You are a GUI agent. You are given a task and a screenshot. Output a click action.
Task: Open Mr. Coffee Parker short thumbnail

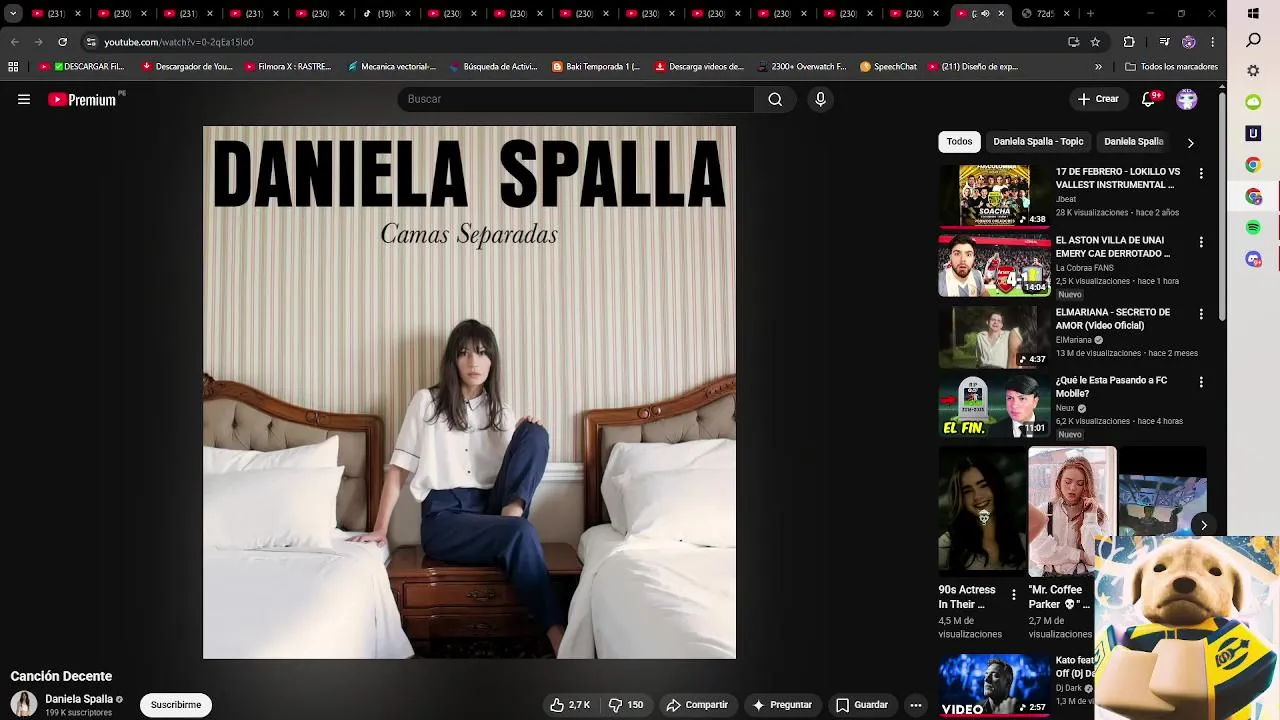tap(1072, 511)
